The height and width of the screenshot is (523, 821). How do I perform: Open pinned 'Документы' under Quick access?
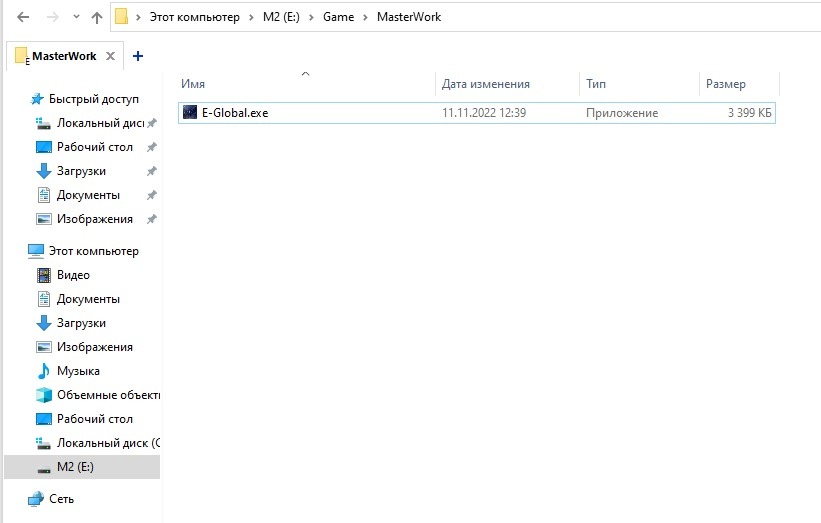88,195
